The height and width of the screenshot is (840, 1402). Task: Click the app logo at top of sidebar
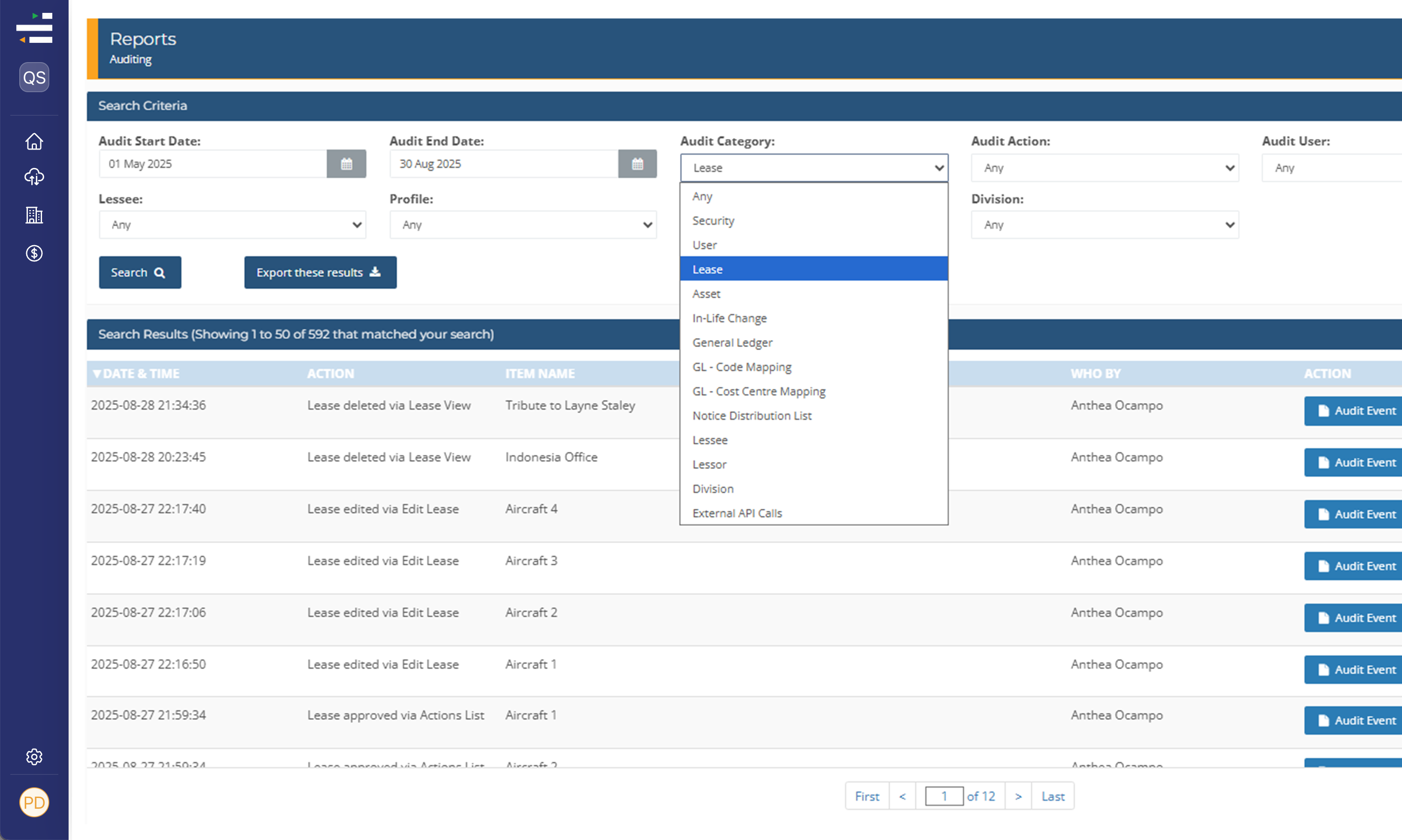[x=34, y=27]
